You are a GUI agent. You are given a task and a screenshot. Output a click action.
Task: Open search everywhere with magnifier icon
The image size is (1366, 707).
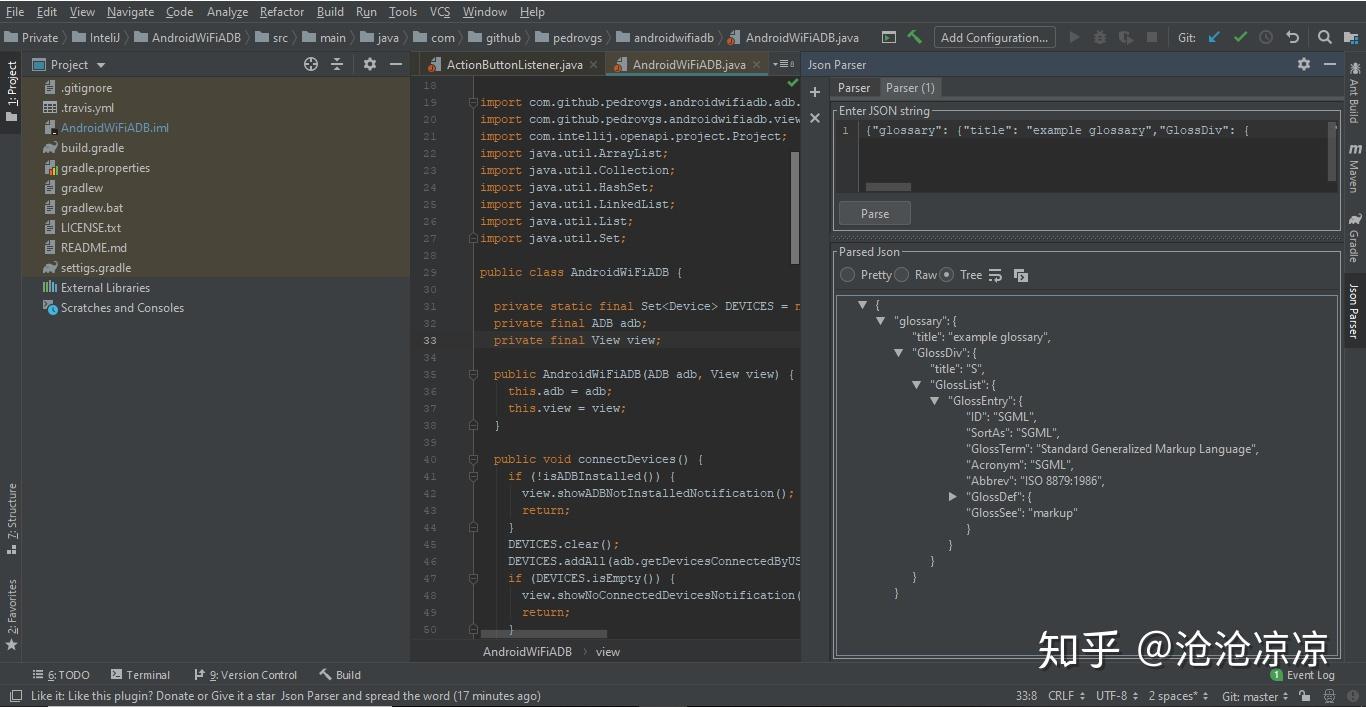(1326, 37)
